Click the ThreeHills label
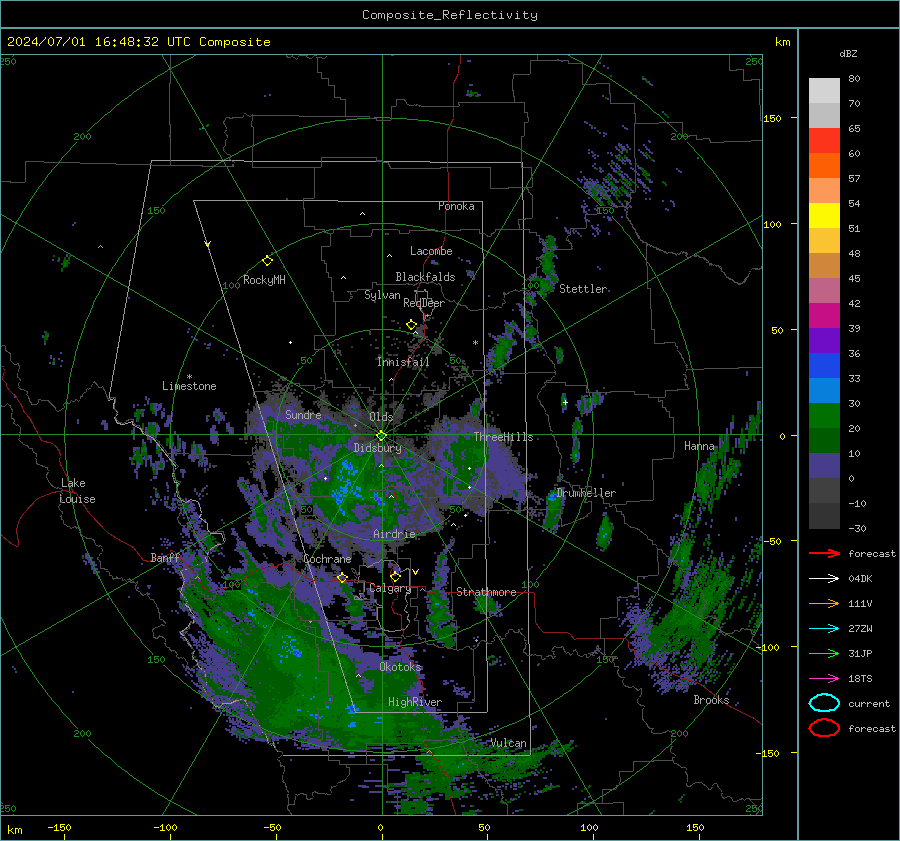This screenshot has height=841, width=900. 503,437
